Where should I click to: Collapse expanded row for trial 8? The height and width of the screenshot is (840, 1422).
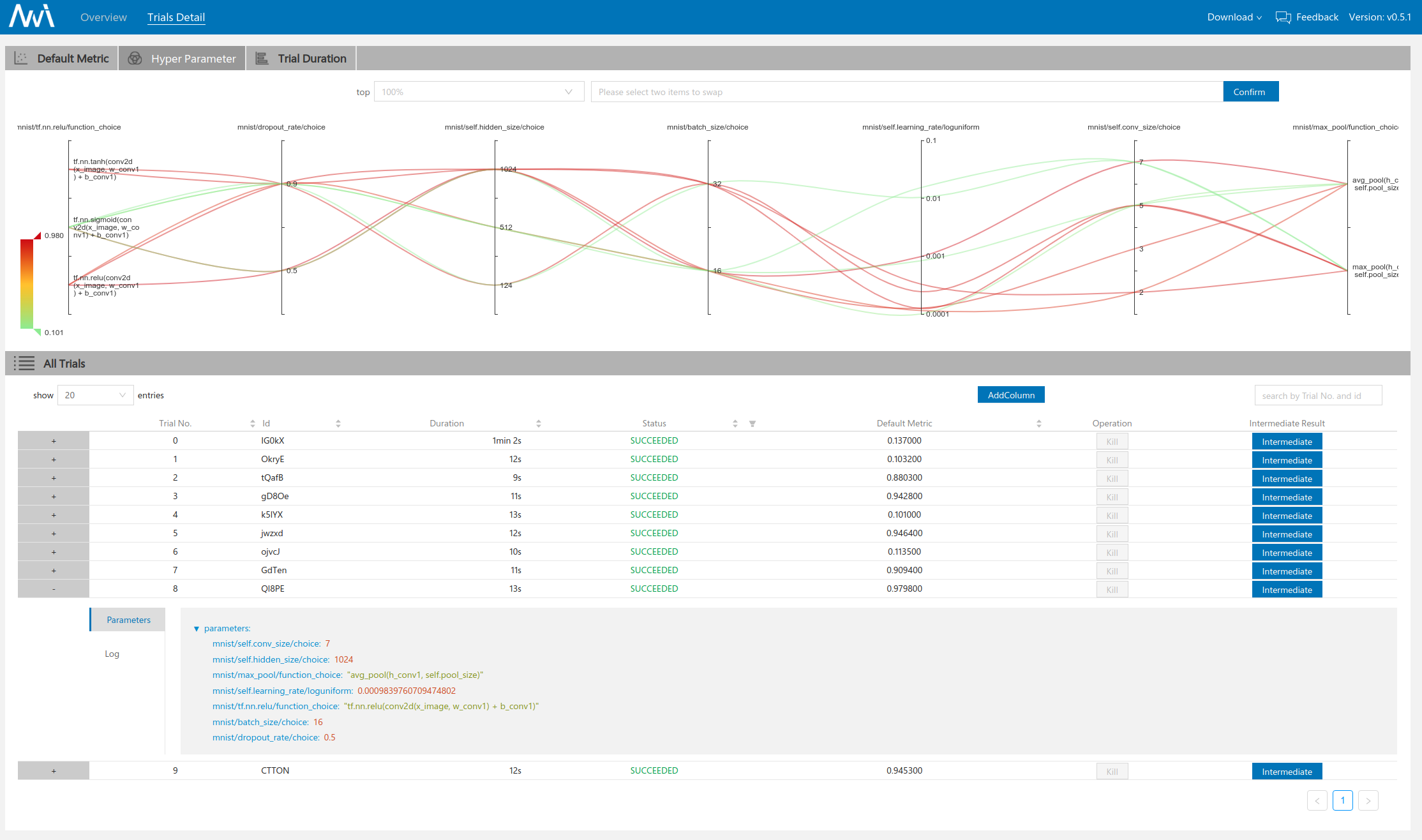(x=54, y=589)
